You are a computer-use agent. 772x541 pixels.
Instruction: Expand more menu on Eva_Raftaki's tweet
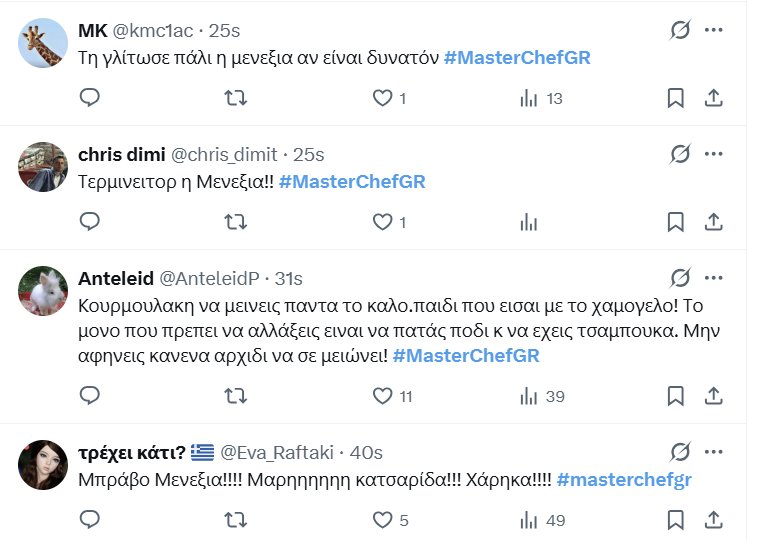713,452
